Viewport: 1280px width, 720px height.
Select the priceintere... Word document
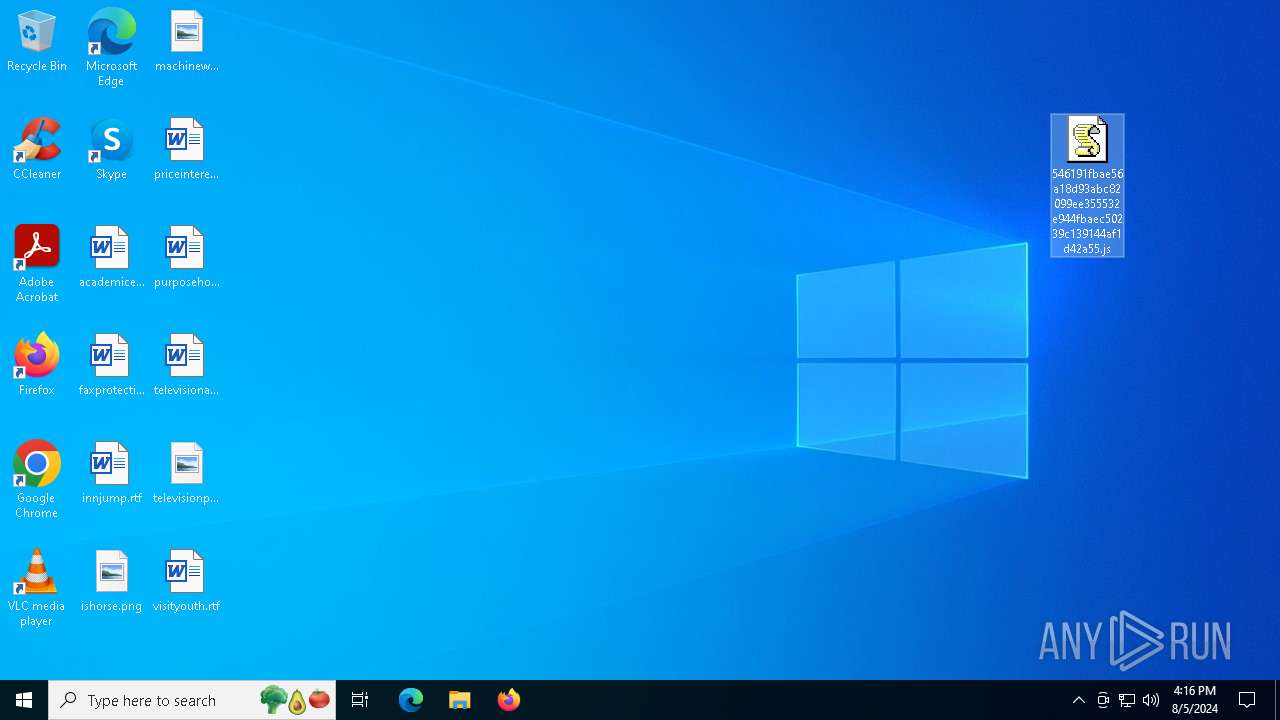click(x=186, y=150)
